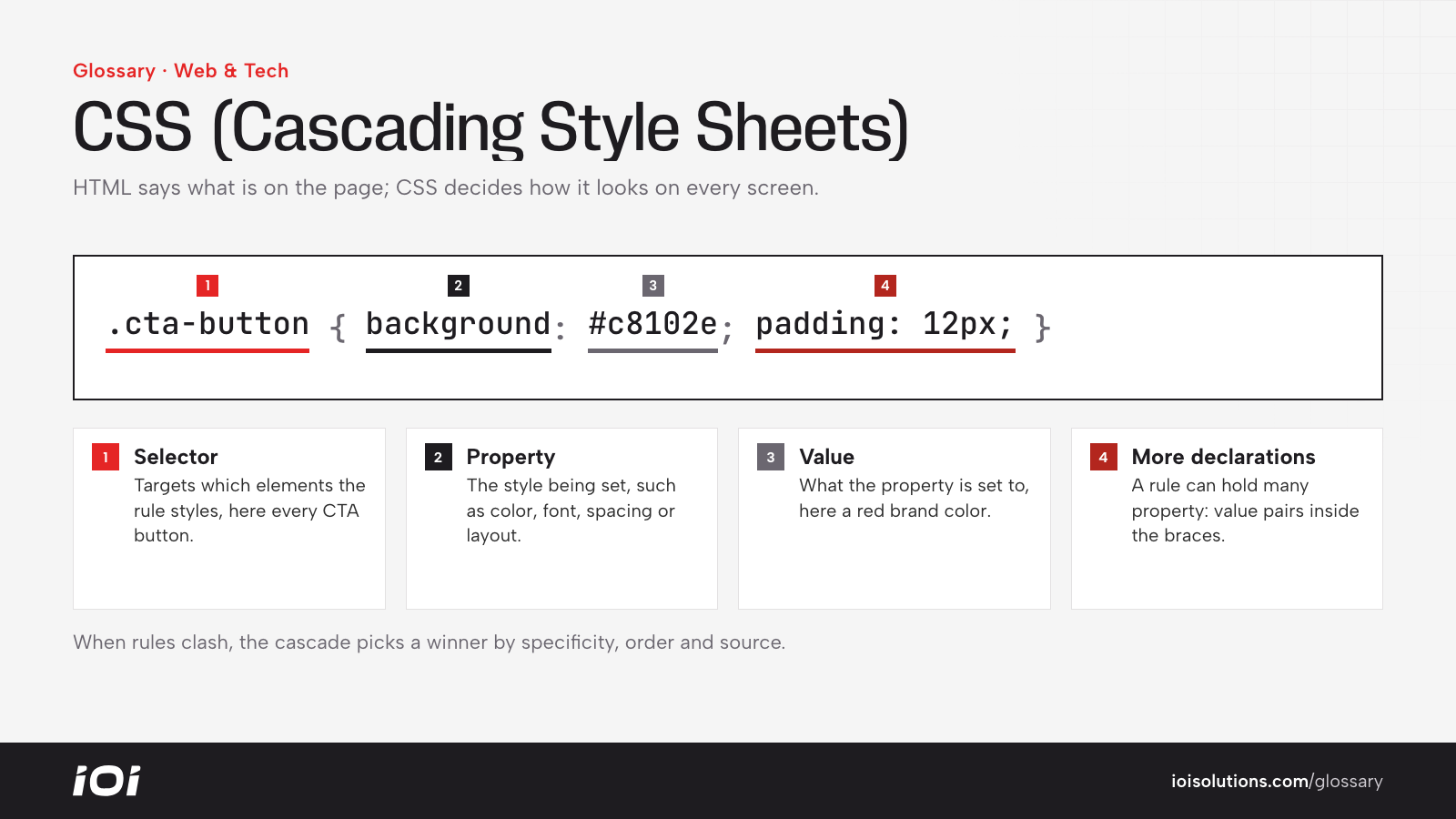Click the 'background' property in code
The height and width of the screenshot is (819, 1456).
click(x=459, y=324)
